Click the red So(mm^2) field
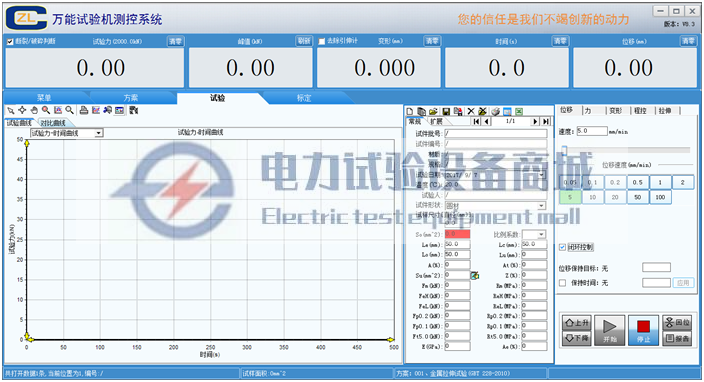The height and width of the screenshot is (382, 704). 458,234
